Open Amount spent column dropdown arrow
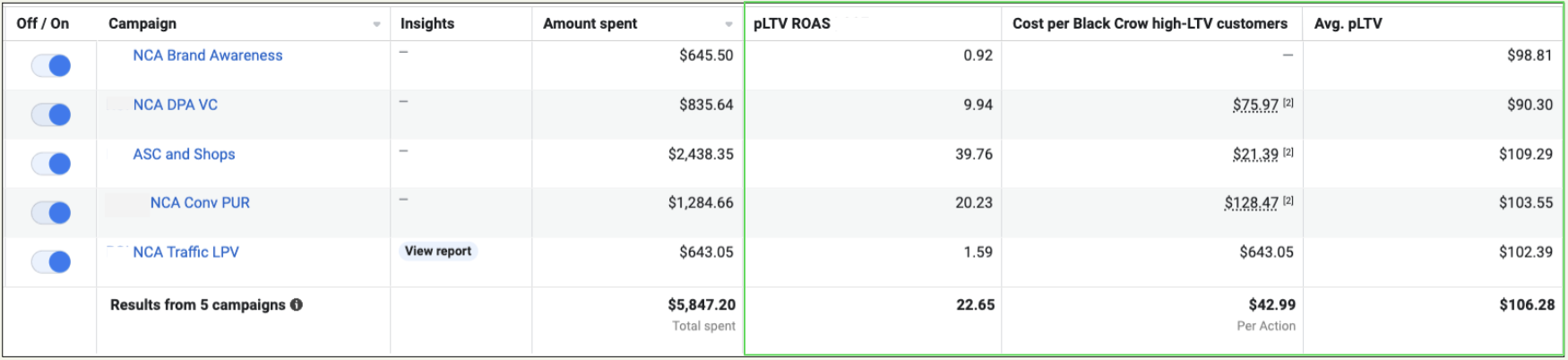The image size is (1568, 360). tap(728, 24)
